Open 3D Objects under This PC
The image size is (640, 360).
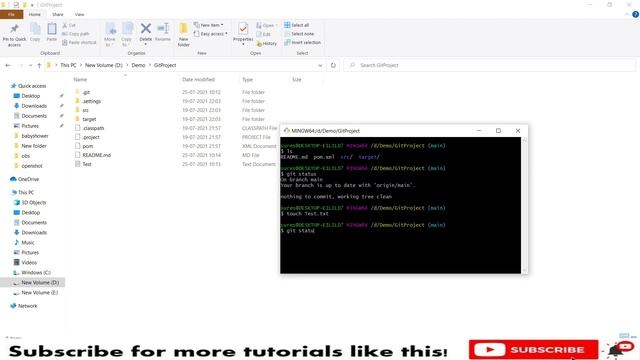[33, 202]
